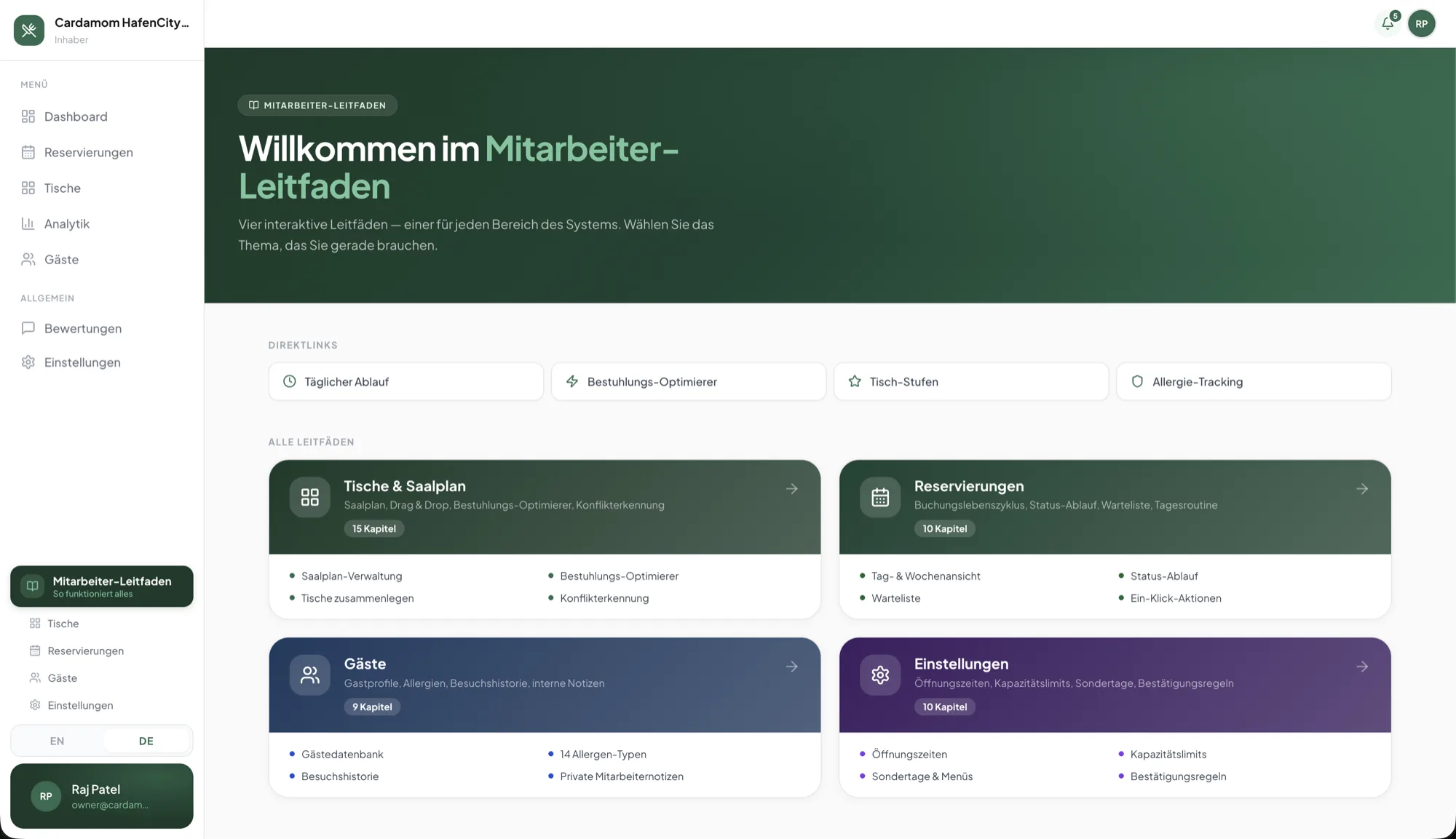This screenshot has height=839, width=1456.
Task: Open Bewertungen page
Action: click(x=102, y=328)
